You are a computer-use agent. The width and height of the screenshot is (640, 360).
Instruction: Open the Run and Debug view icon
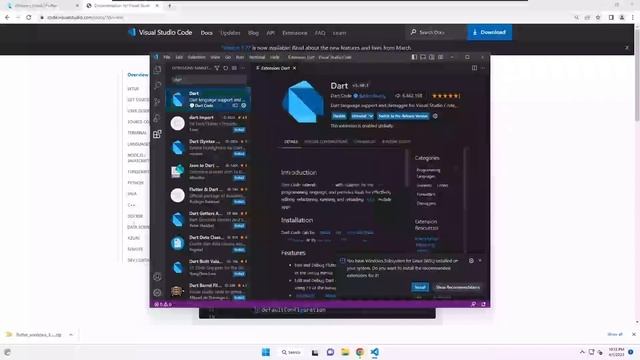(x=158, y=118)
